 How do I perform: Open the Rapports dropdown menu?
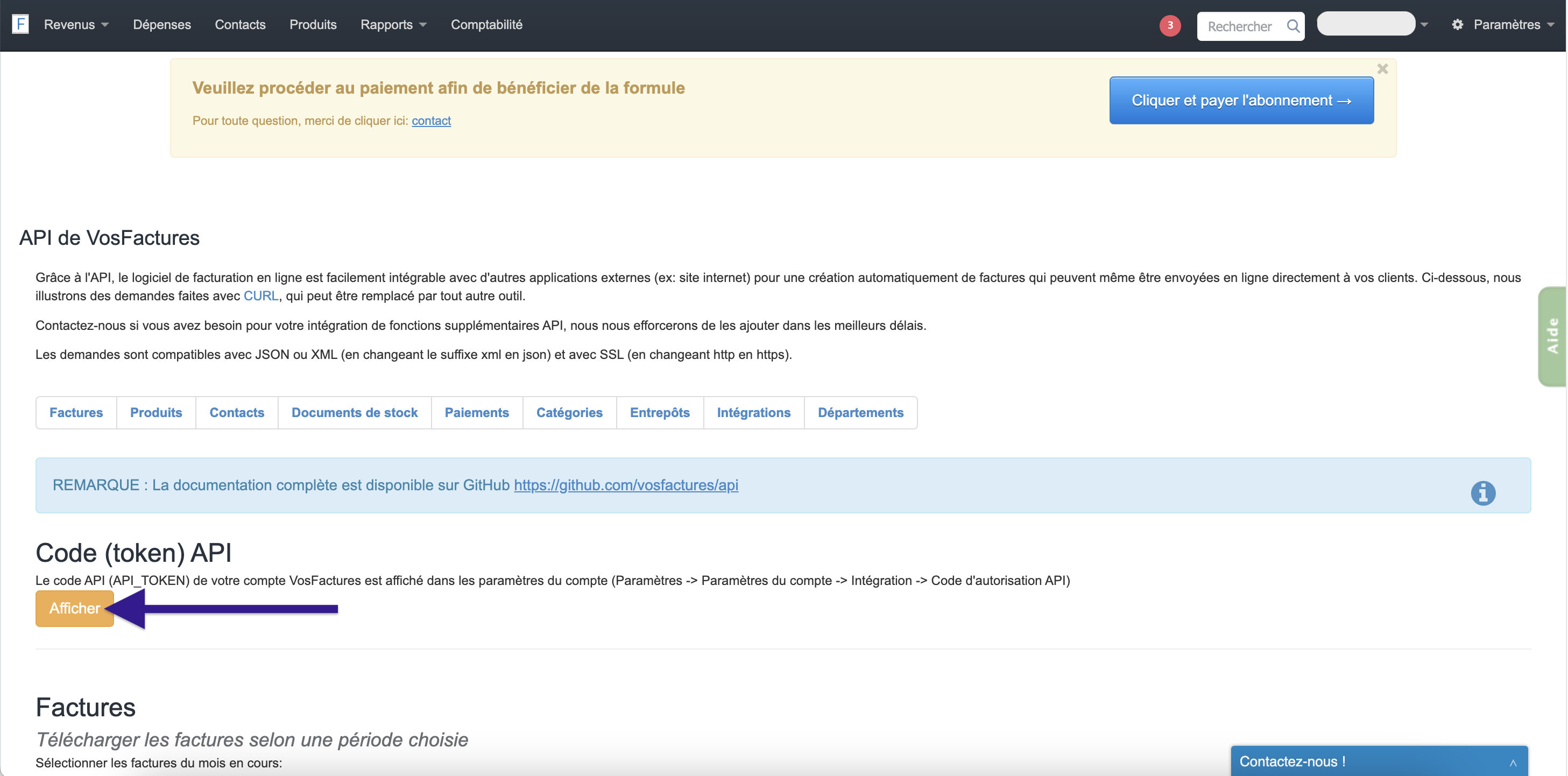point(393,25)
